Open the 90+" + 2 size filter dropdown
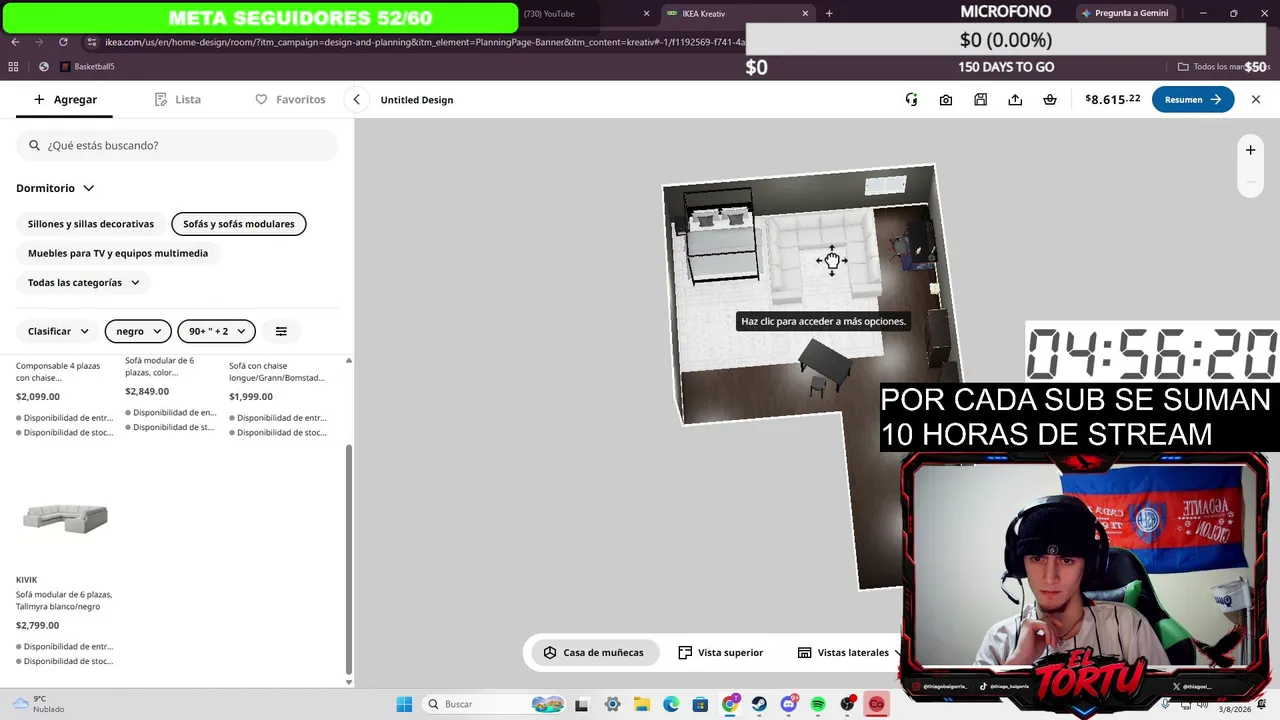Image resolution: width=1280 pixels, height=720 pixels. [217, 331]
